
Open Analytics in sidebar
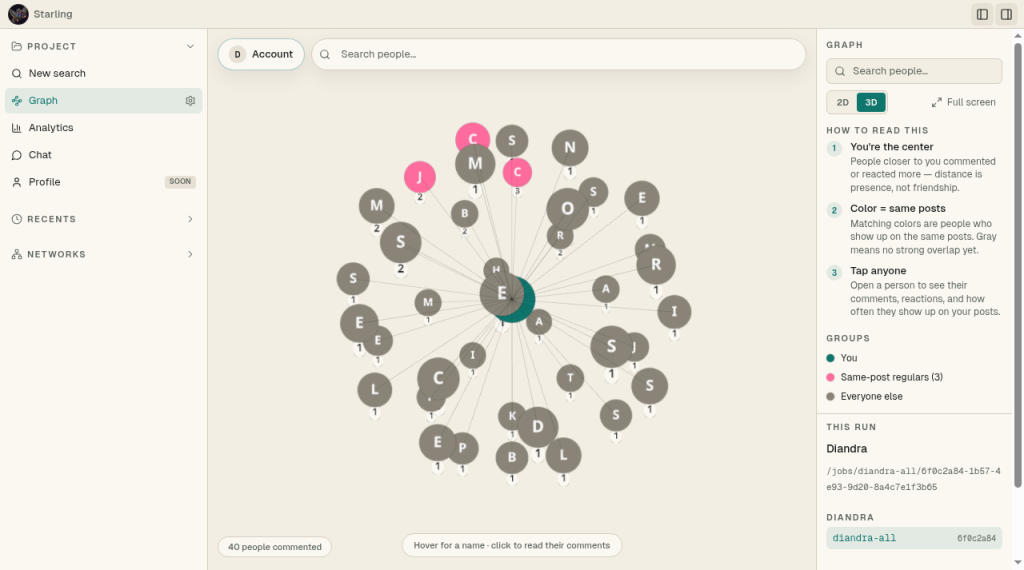pyautogui.click(x=103, y=128)
